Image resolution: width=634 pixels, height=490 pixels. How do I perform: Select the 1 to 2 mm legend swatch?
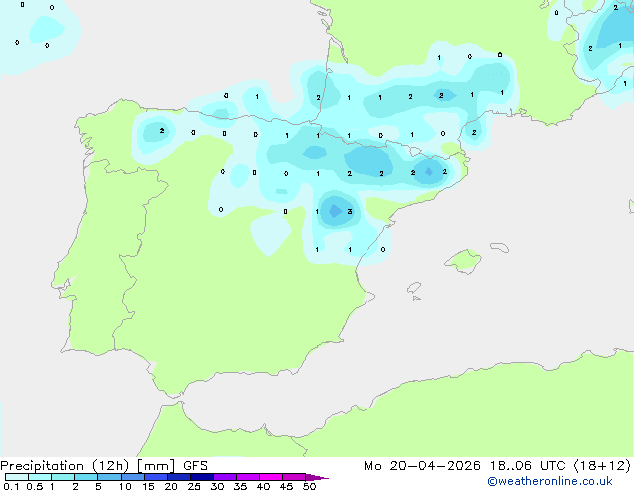tap(63, 477)
